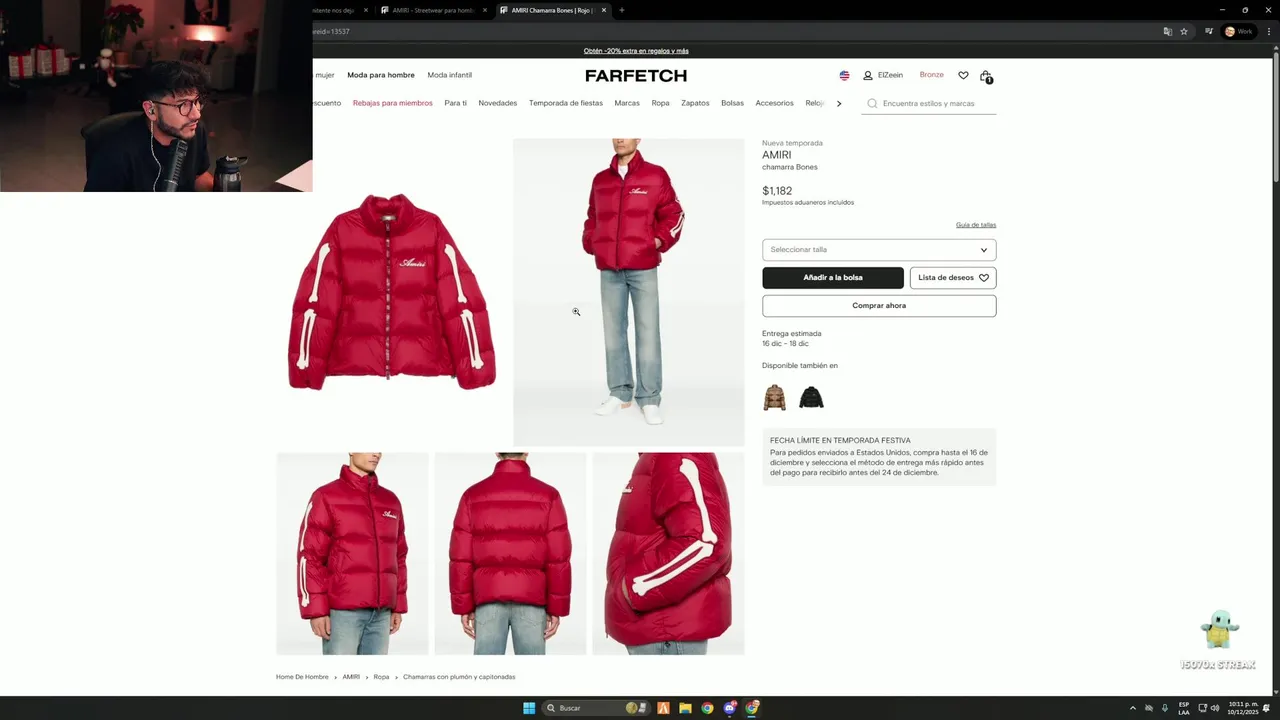The image size is (1280, 720).
Task: Open Rebajas para miembros menu
Action: (x=393, y=103)
